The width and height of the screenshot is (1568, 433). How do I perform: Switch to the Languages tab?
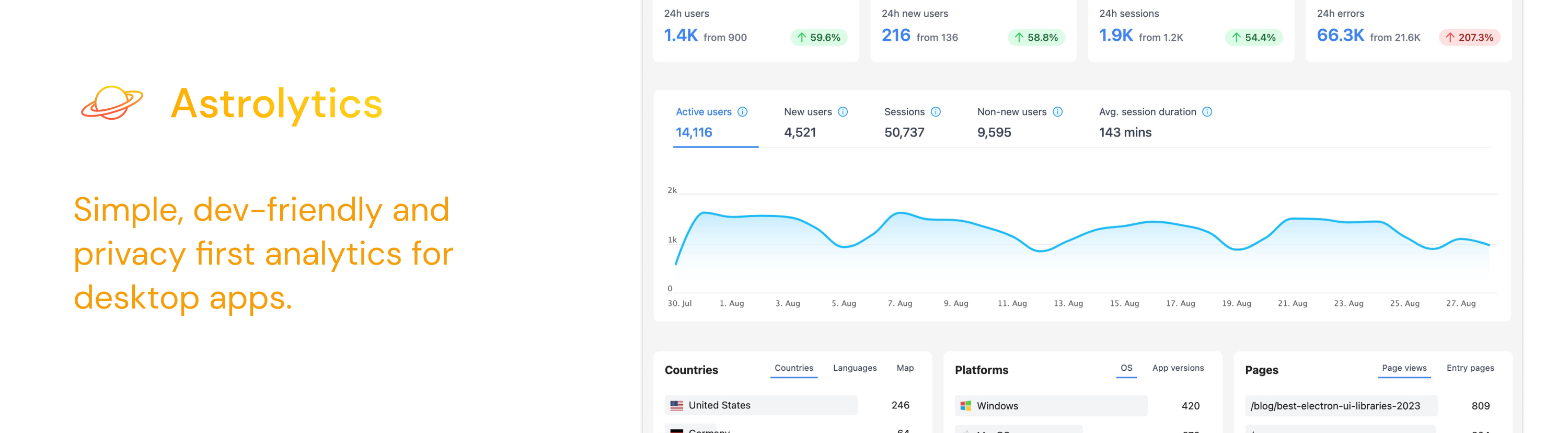tap(855, 368)
